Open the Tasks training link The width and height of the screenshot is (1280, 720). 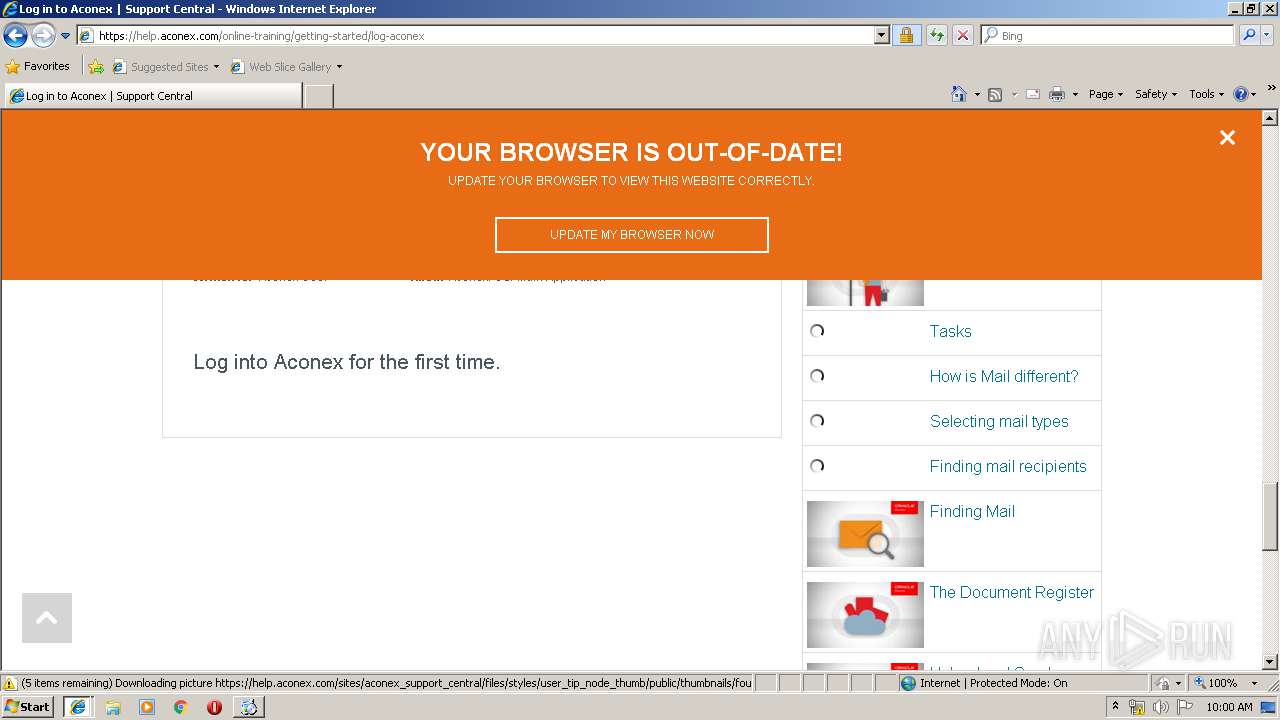pyautogui.click(x=950, y=331)
